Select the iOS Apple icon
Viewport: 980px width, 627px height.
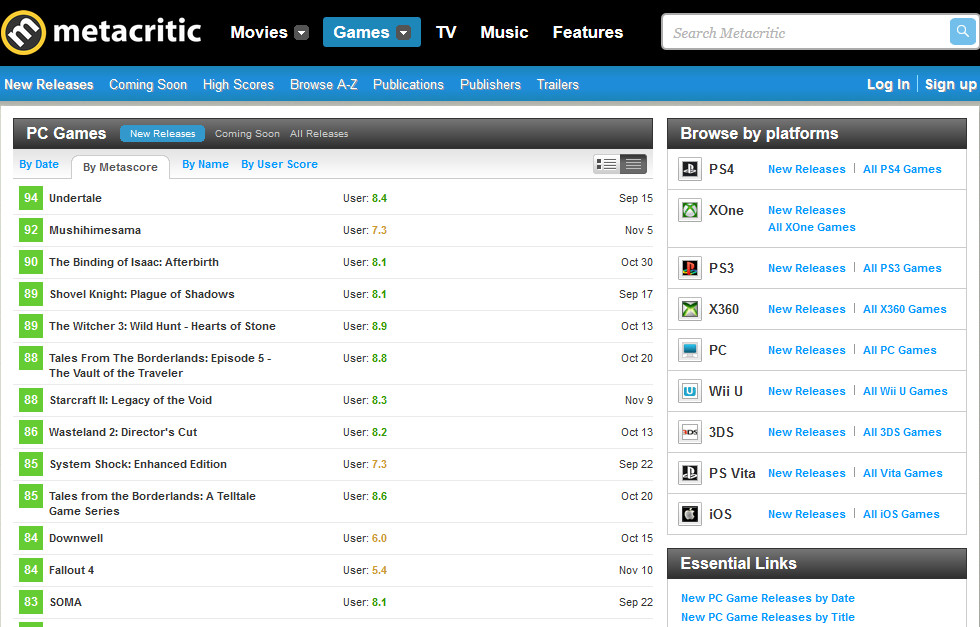690,514
